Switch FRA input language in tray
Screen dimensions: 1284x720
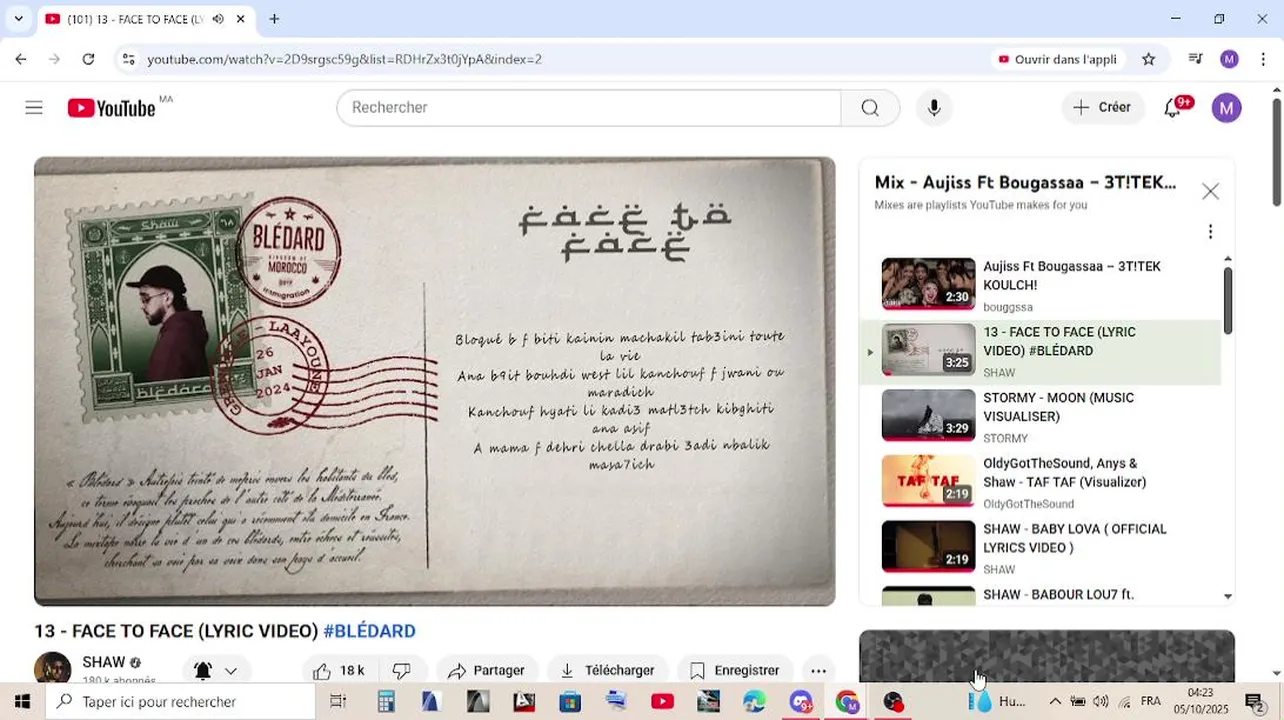[x=1151, y=701]
